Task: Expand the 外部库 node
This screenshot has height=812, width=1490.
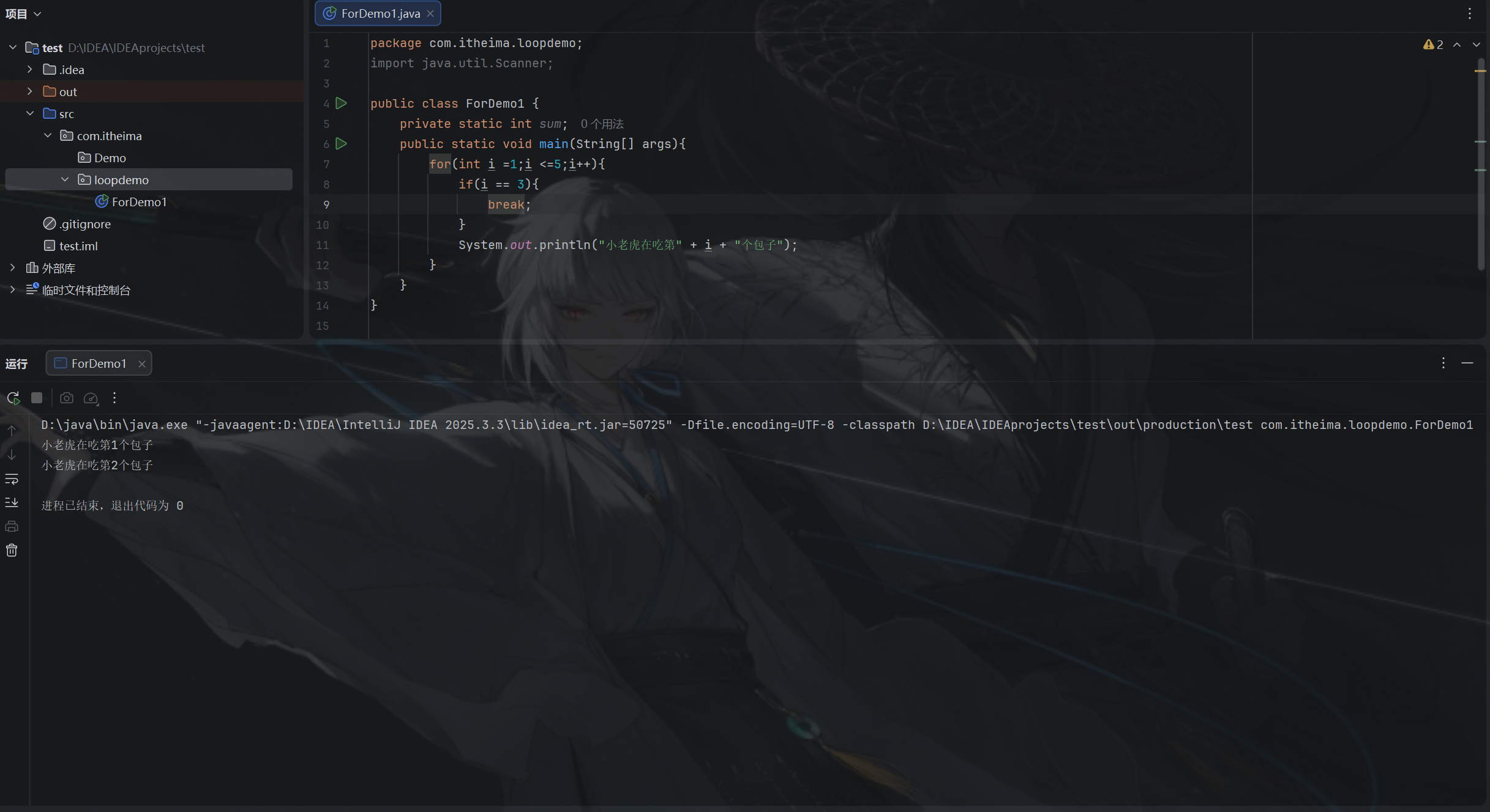Action: click(12, 267)
